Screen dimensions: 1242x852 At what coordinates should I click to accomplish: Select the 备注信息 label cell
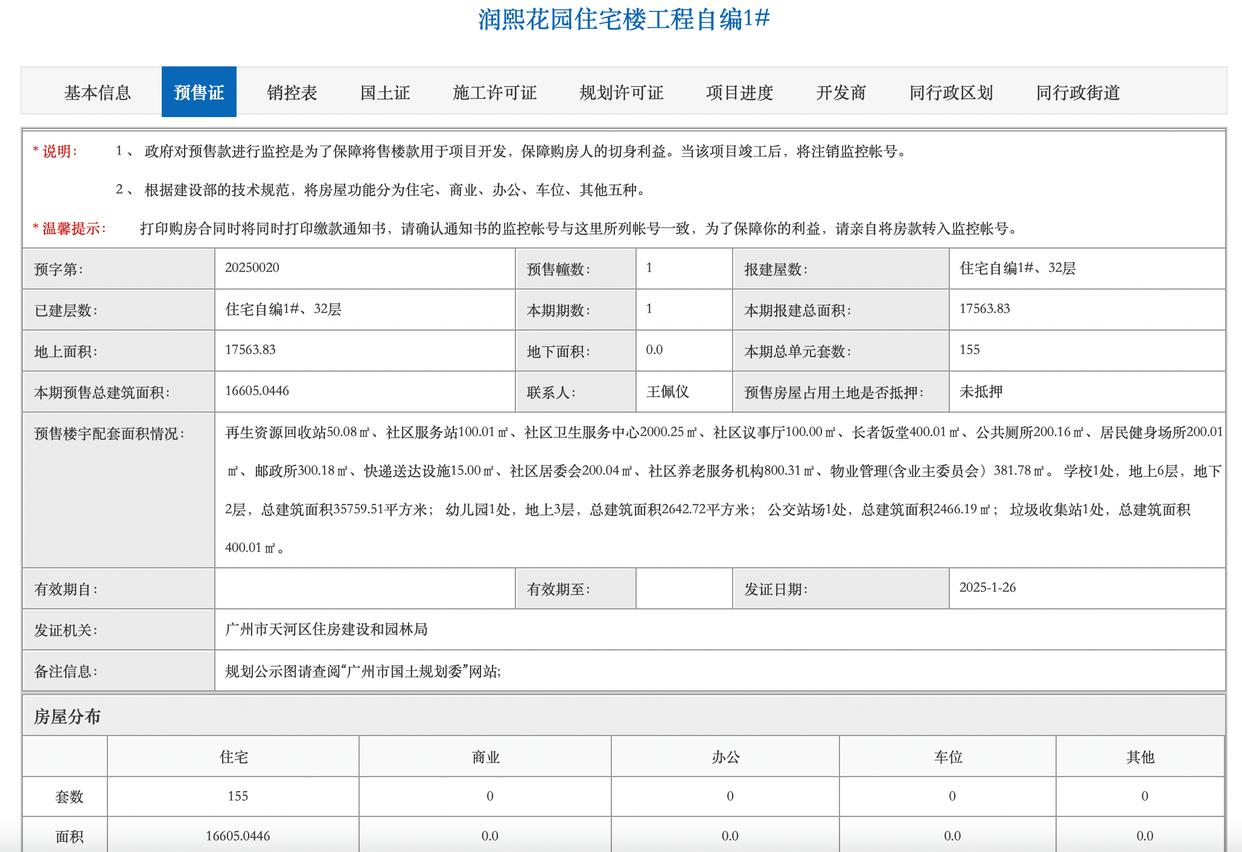click(x=118, y=671)
